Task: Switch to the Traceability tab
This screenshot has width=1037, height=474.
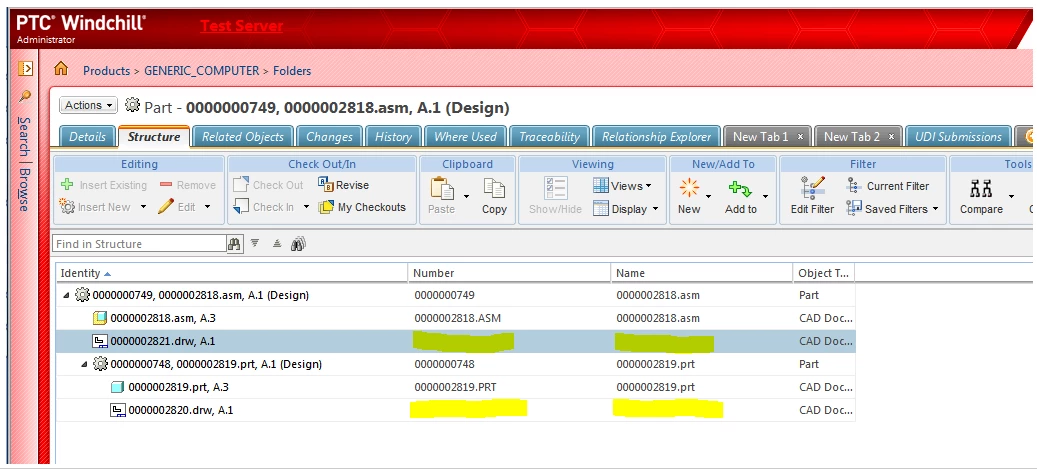Action: pyautogui.click(x=549, y=137)
